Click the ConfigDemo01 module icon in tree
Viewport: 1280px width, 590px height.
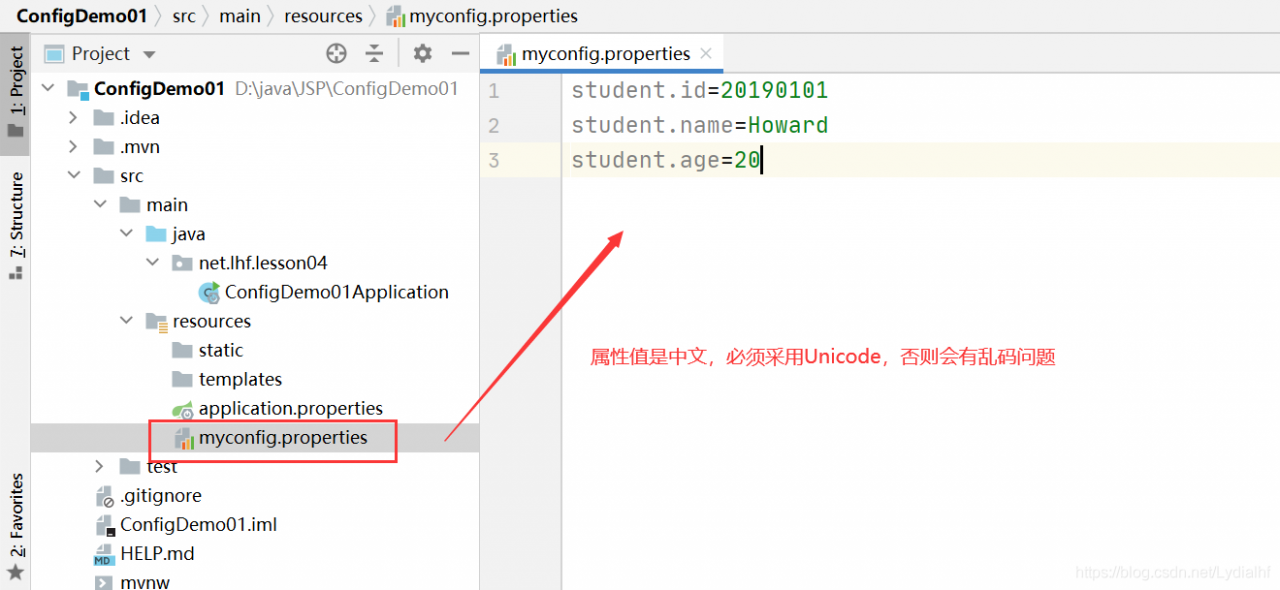(78, 89)
